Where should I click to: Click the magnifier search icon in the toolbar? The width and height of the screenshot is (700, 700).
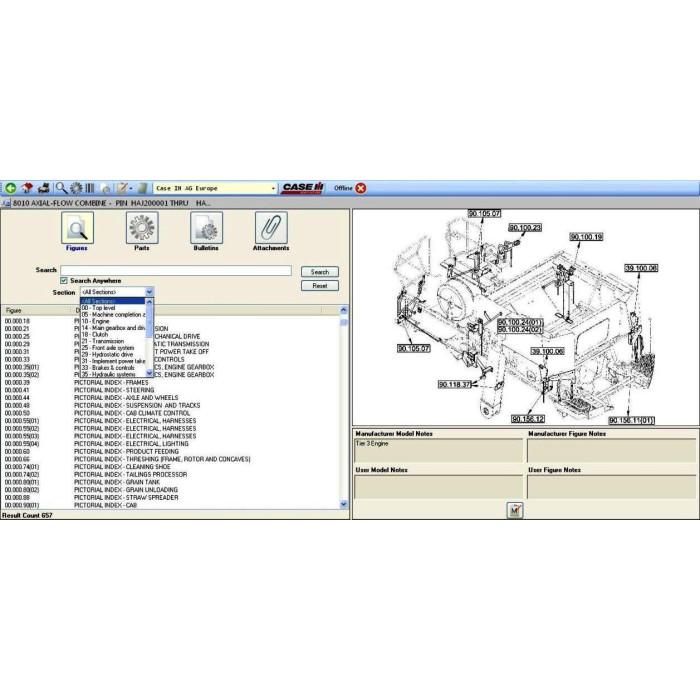(62, 188)
